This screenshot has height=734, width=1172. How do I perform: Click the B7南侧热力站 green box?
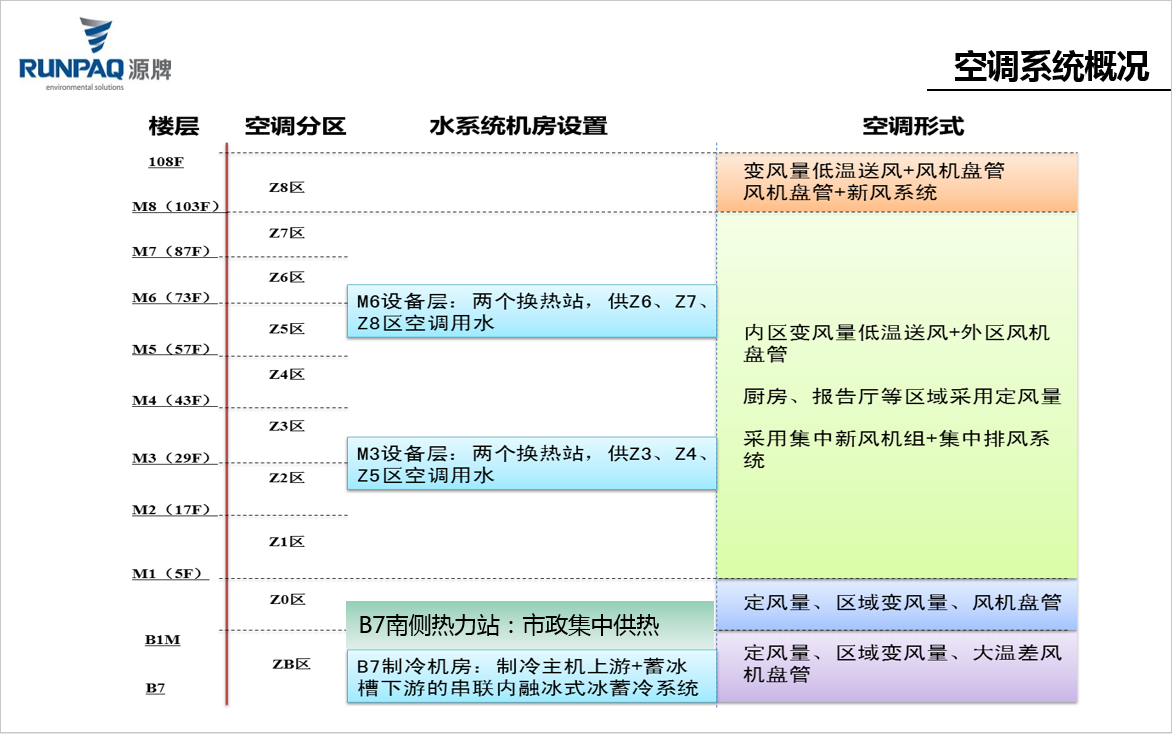click(530, 623)
